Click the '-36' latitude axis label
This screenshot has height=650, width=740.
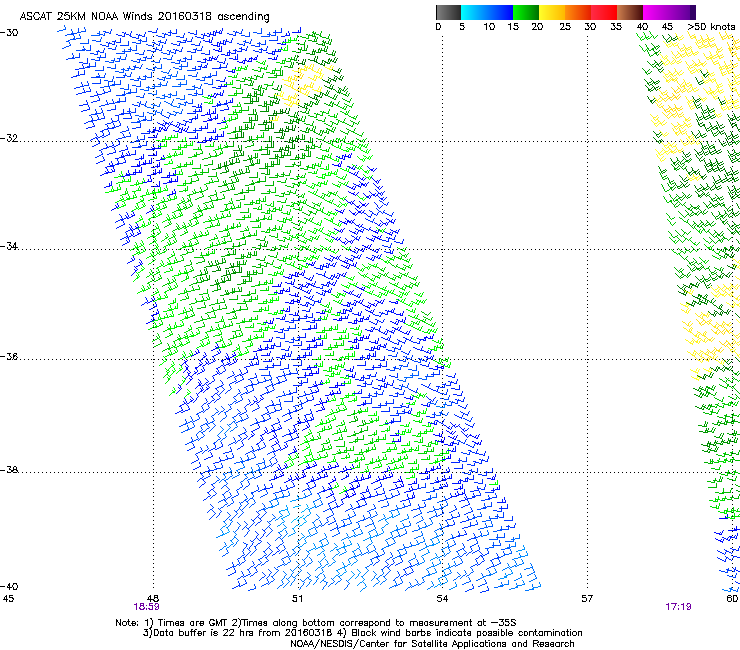(x=9, y=356)
